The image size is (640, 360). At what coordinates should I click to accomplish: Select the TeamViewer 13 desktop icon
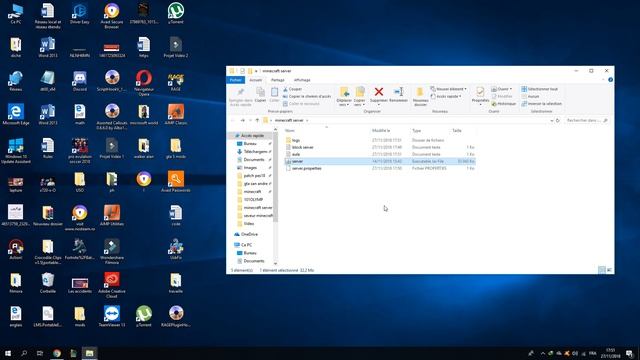pos(111,316)
